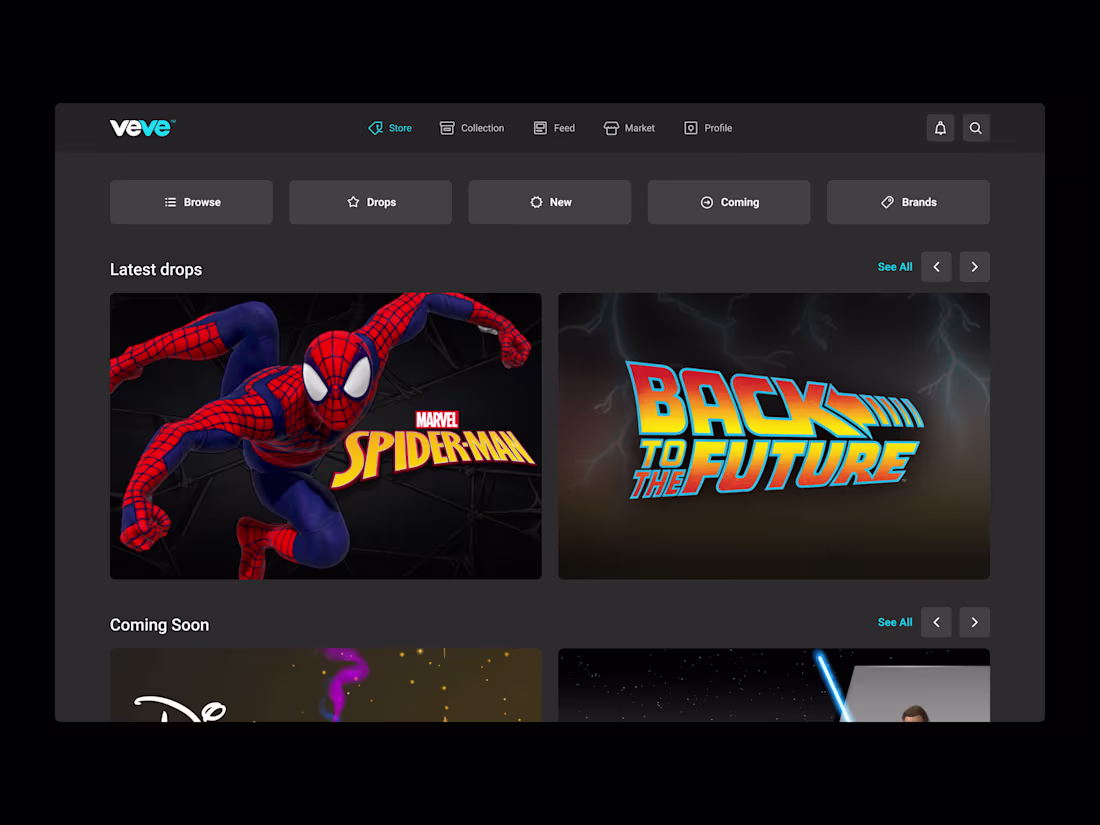This screenshot has height=825, width=1100.
Task: Click the left arrow beside Latest drops
Action: pos(936,266)
